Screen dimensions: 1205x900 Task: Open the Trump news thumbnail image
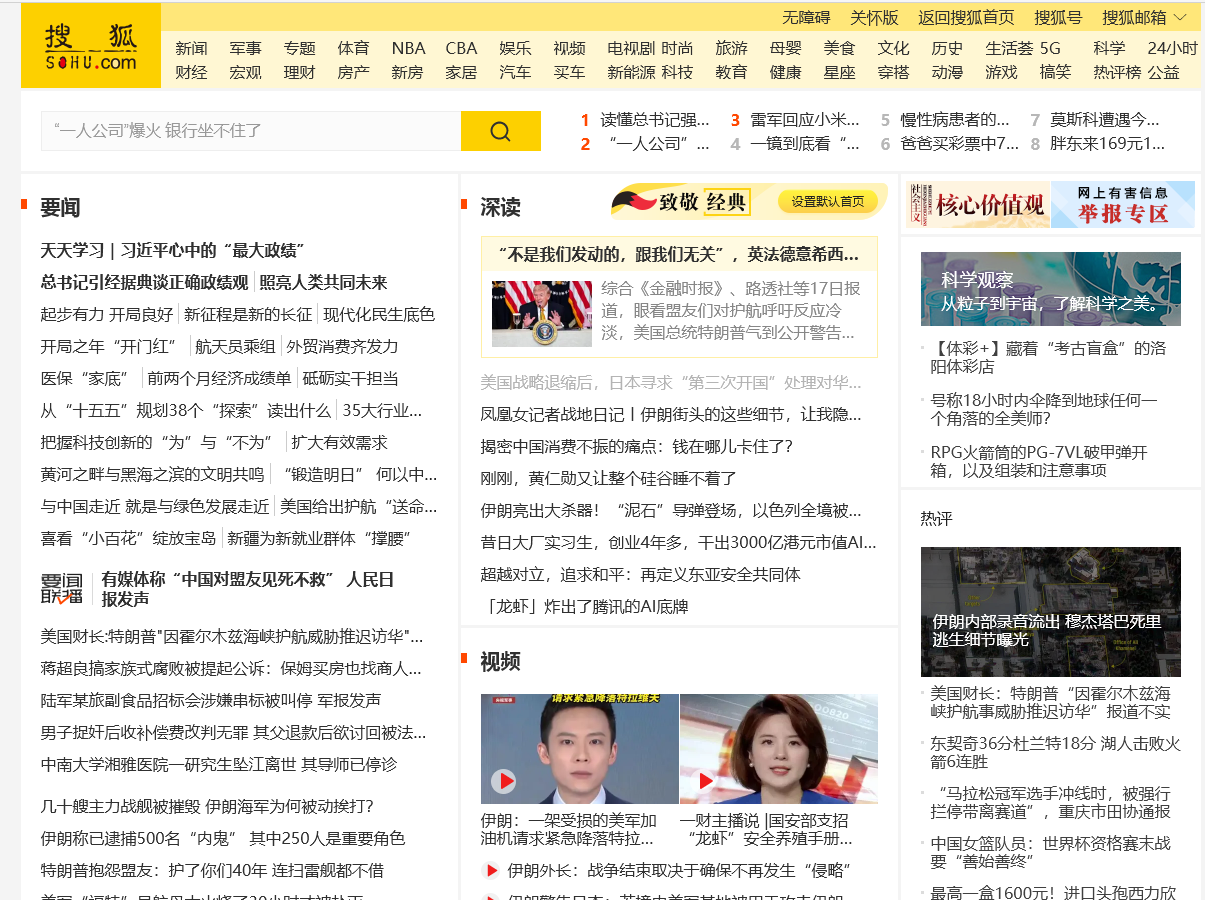542,314
